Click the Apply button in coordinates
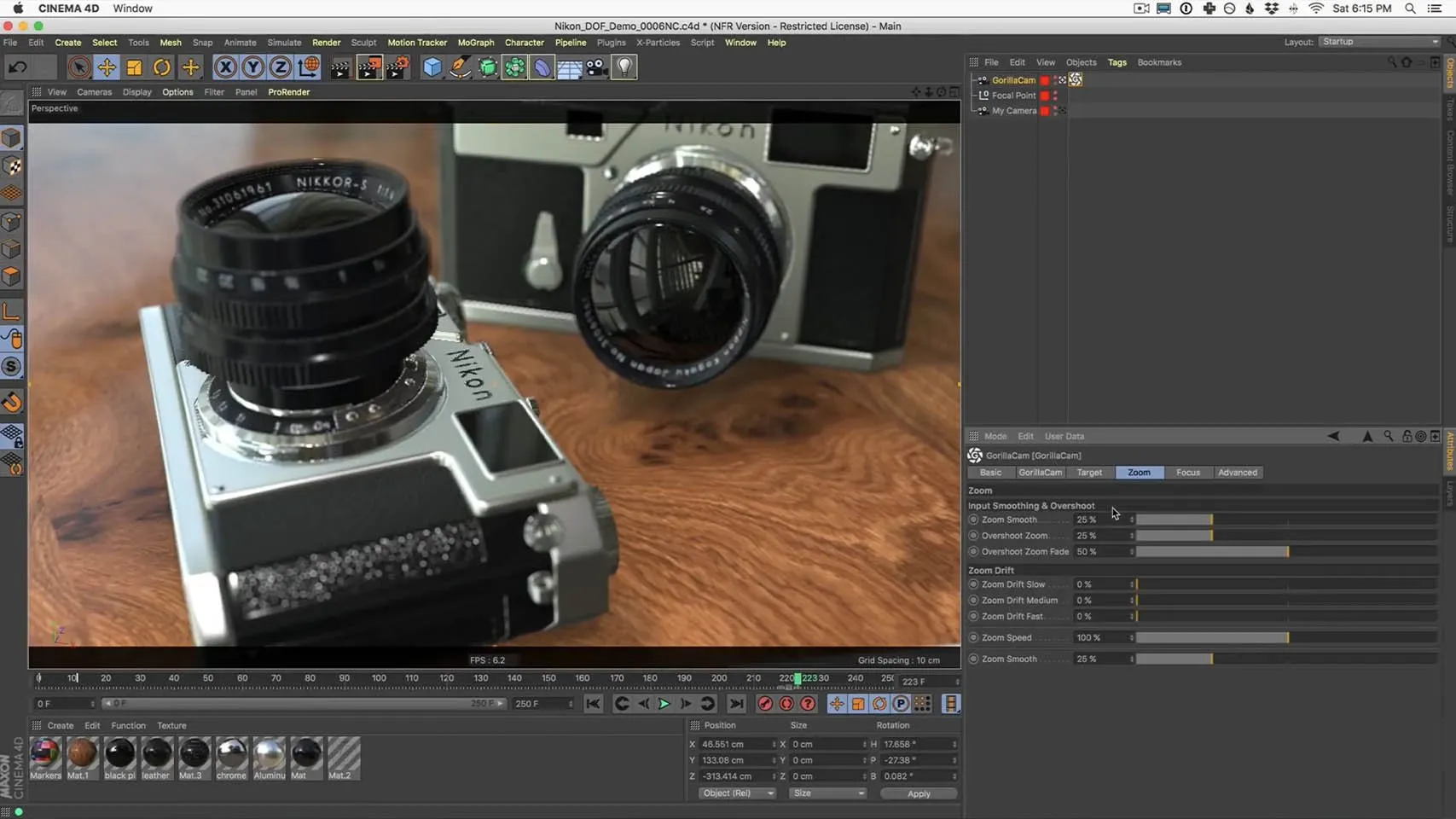This screenshot has width=1456, height=819. tap(919, 794)
